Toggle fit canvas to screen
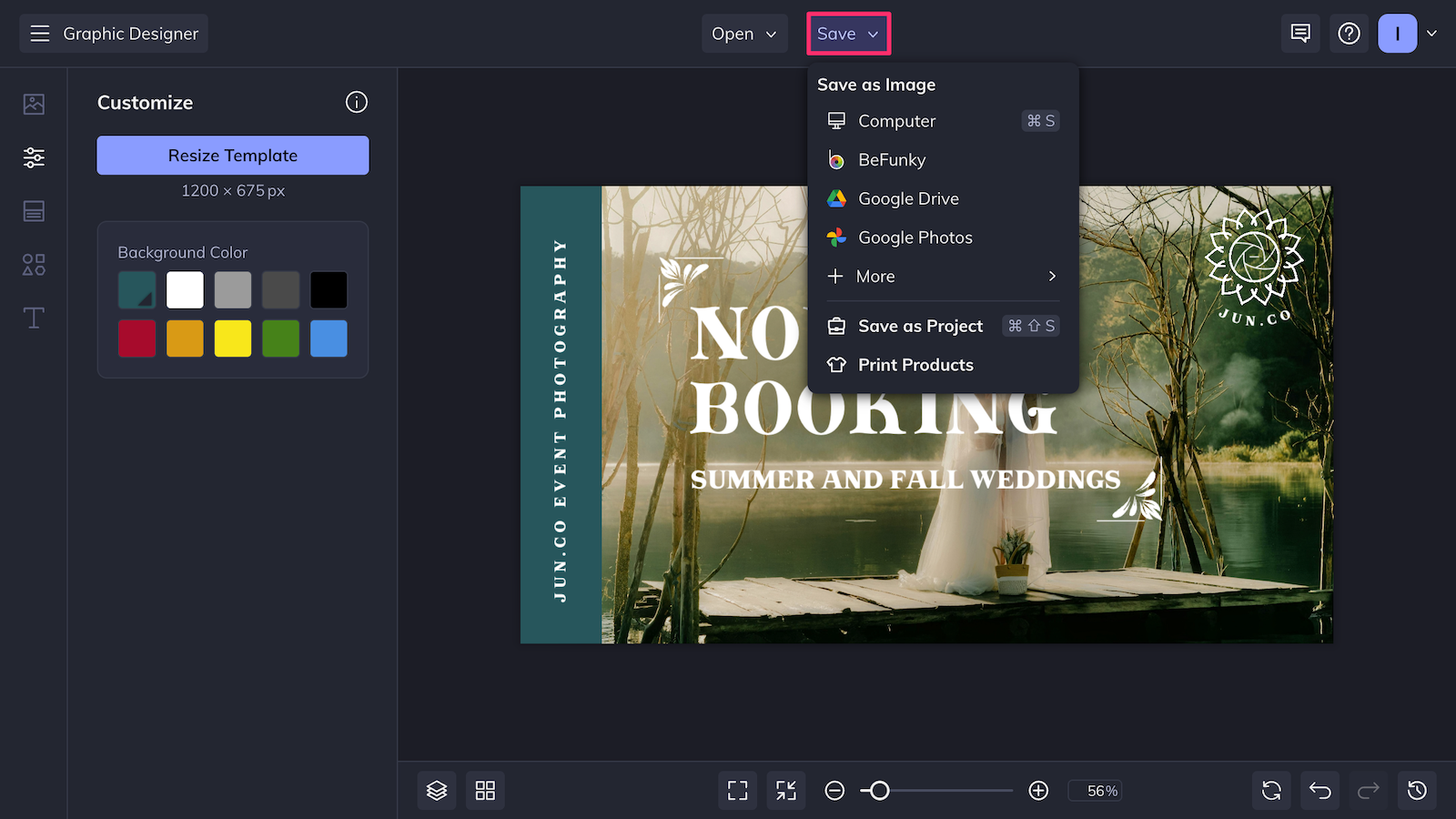This screenshot has height=819, width=1456. pyautogui.click(x=785, y=790)
